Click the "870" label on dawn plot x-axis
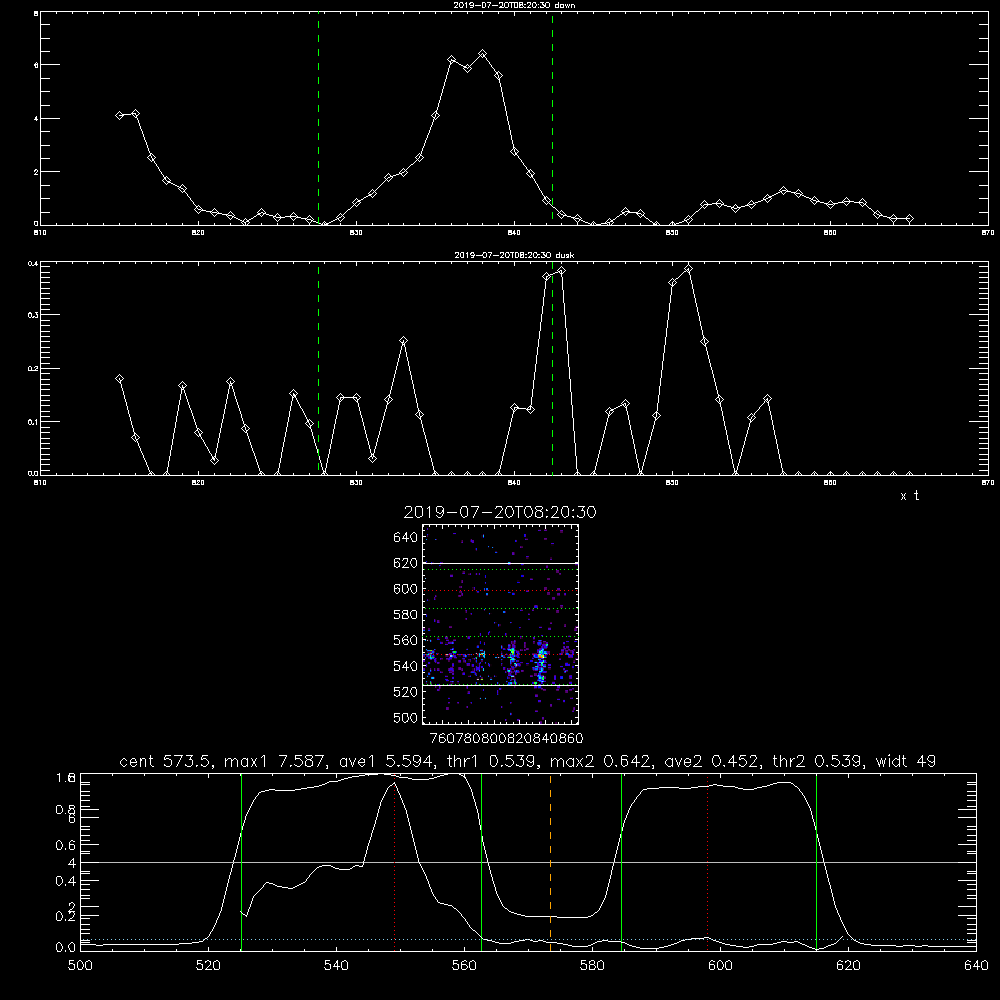The image size is (1000, 1000). (x=987, y=233)
